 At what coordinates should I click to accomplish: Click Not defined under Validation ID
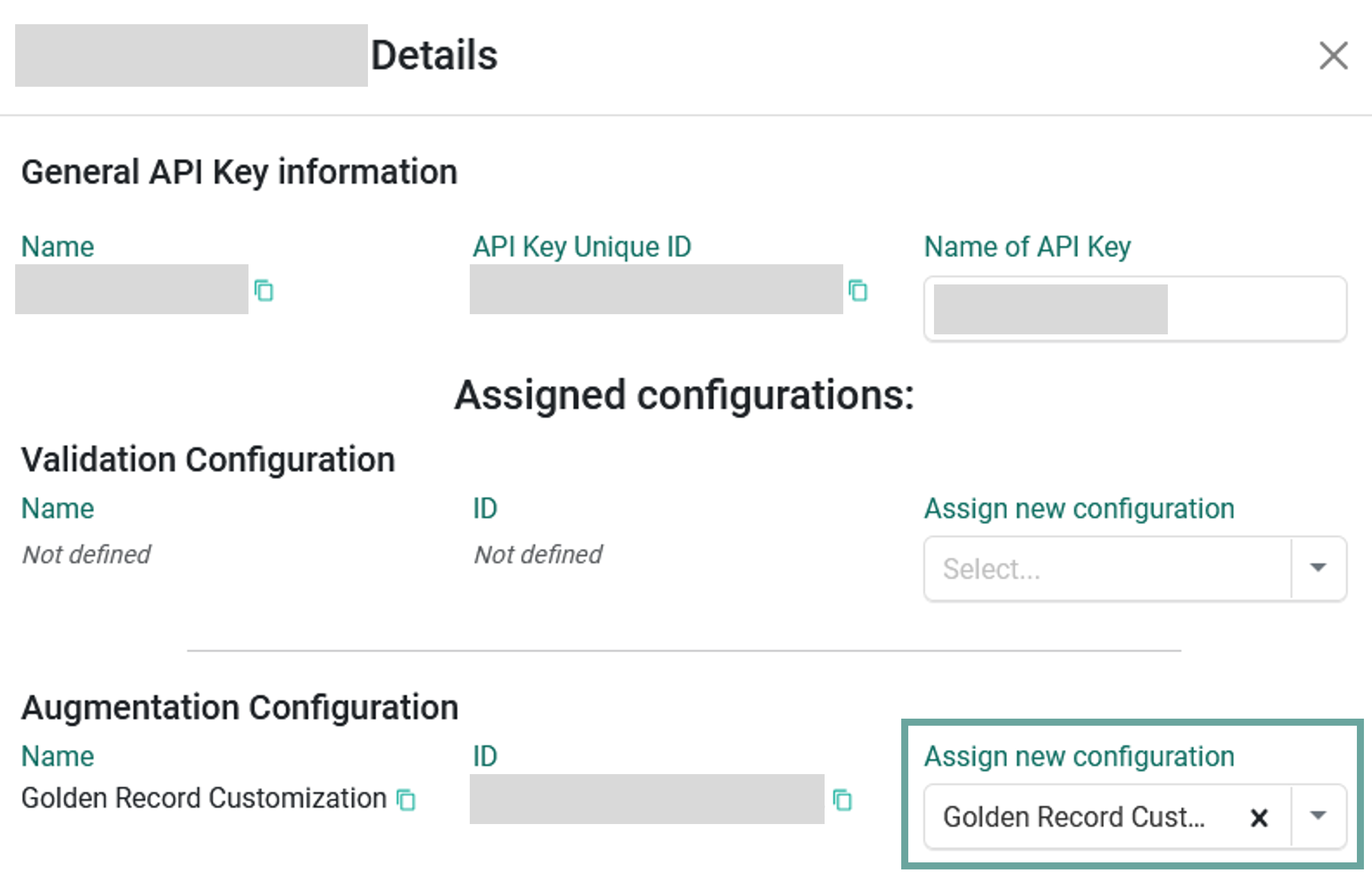tap(538, 554)
